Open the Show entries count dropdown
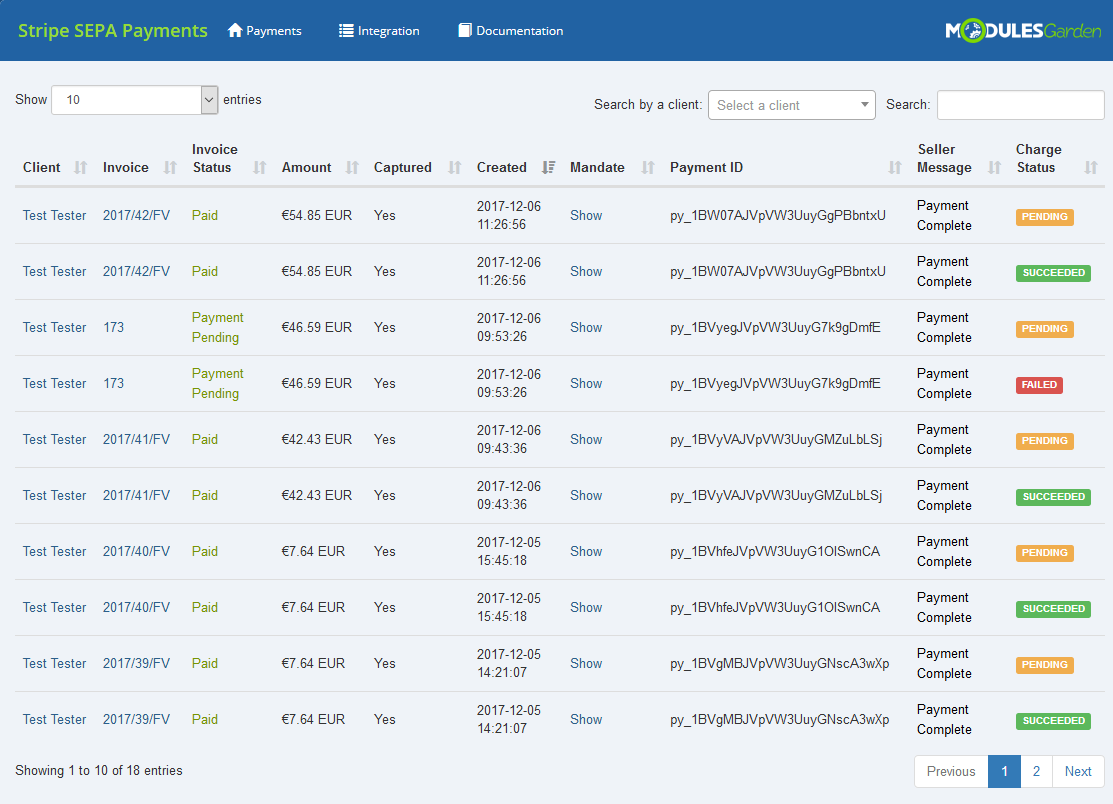The height and width of the screenshot is (804, 1113). pyautogui.click(x=135, y=100)
